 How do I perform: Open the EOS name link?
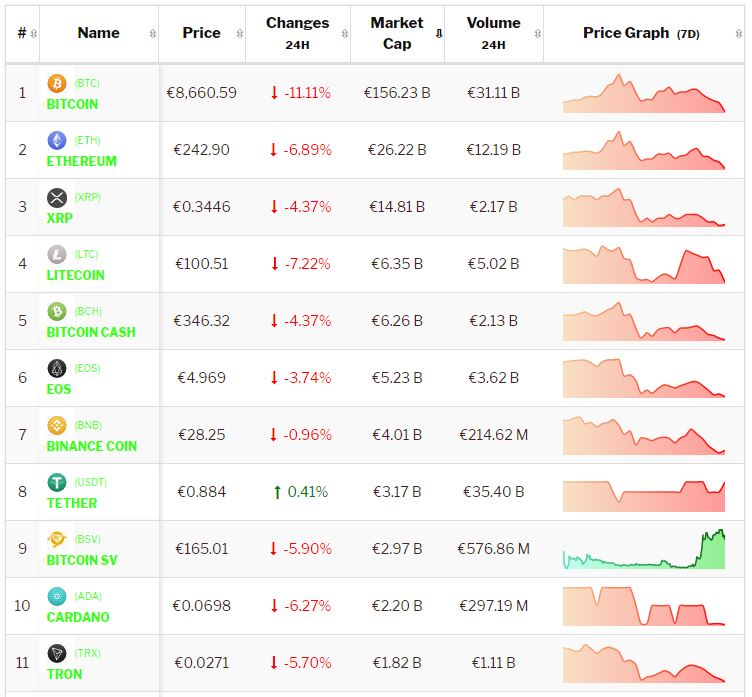[x=59, y=389]
